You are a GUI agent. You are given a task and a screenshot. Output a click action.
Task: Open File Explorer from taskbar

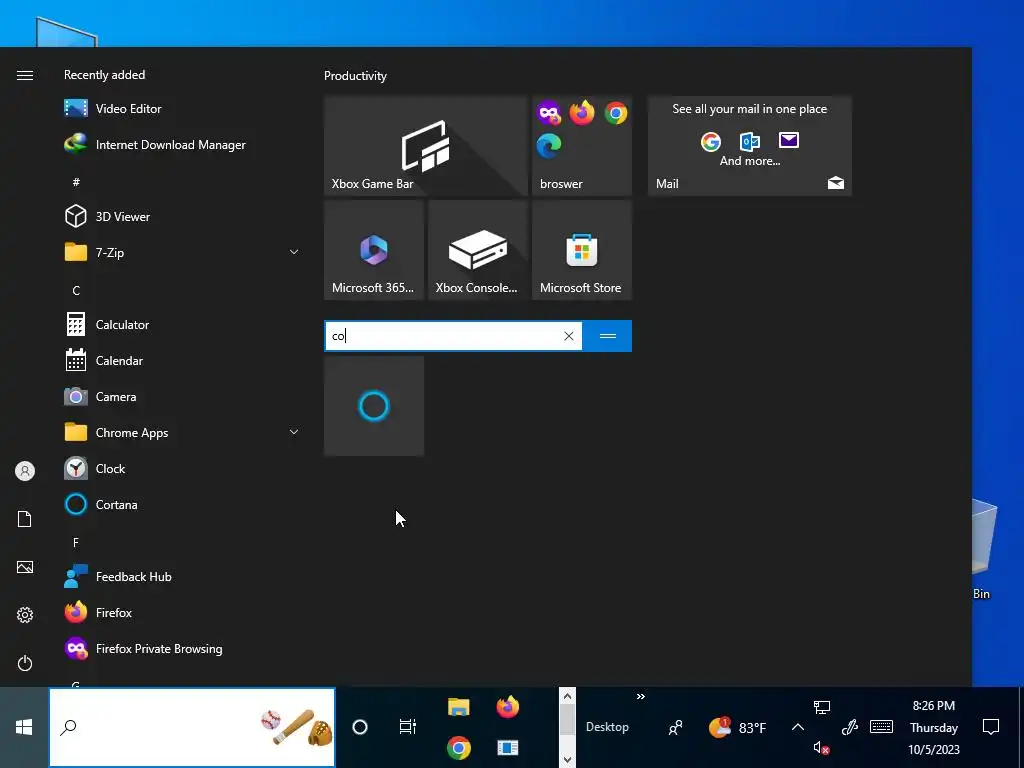(458, 707)
